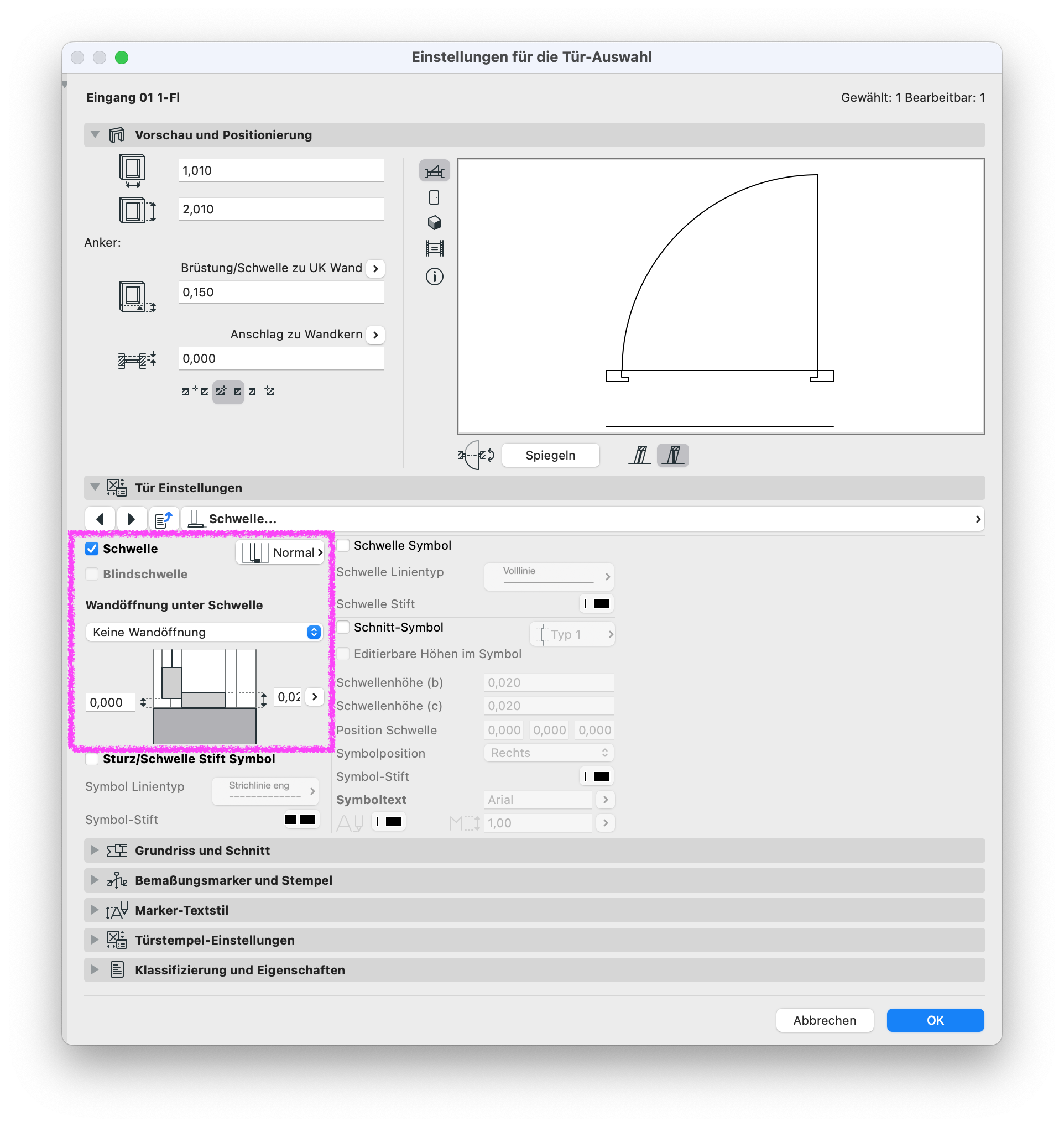Click arrow next to 1,00 text size

606,823
